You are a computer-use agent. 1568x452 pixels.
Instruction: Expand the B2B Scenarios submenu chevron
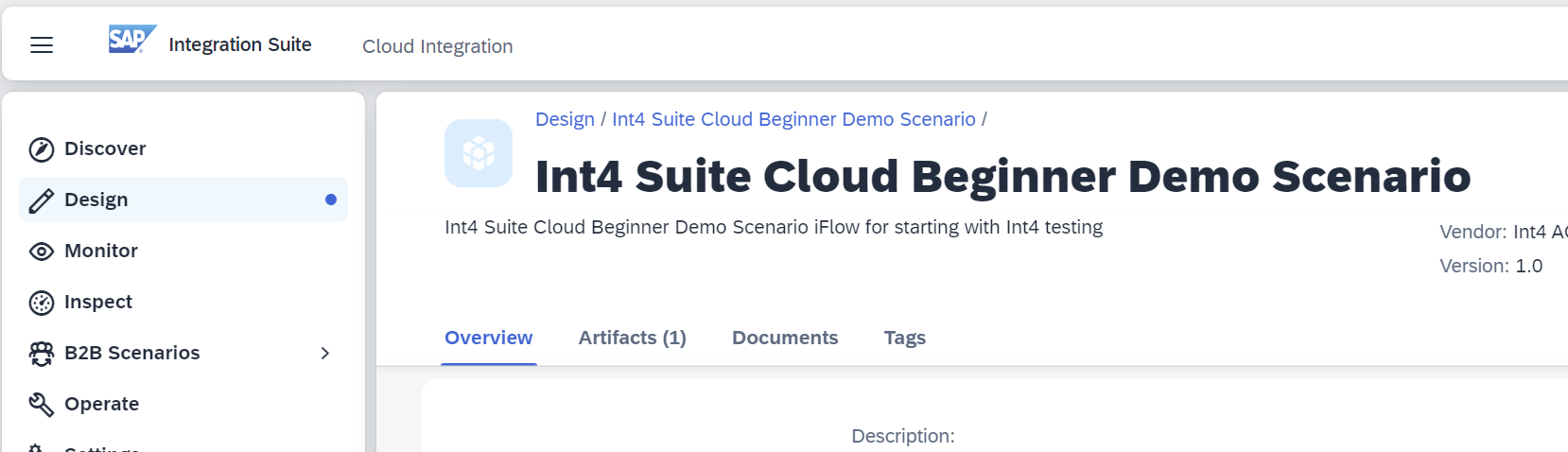pyautogui.click(x=325, y=353)
